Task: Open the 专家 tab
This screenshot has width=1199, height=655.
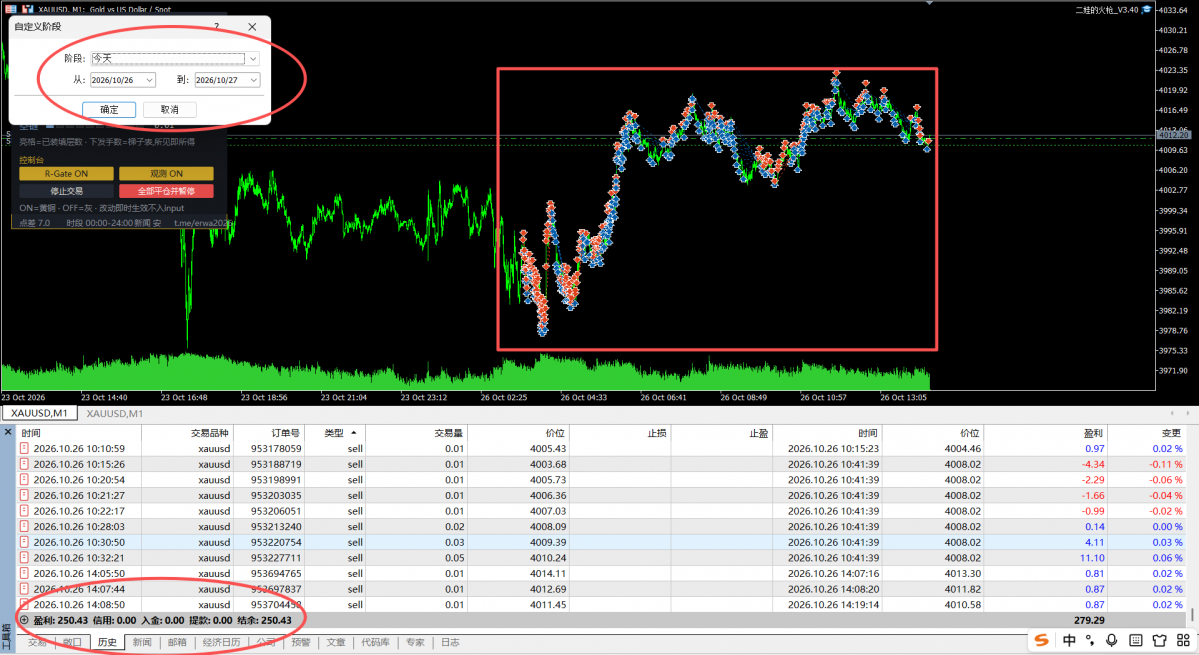Action: [x=415, y=643]
